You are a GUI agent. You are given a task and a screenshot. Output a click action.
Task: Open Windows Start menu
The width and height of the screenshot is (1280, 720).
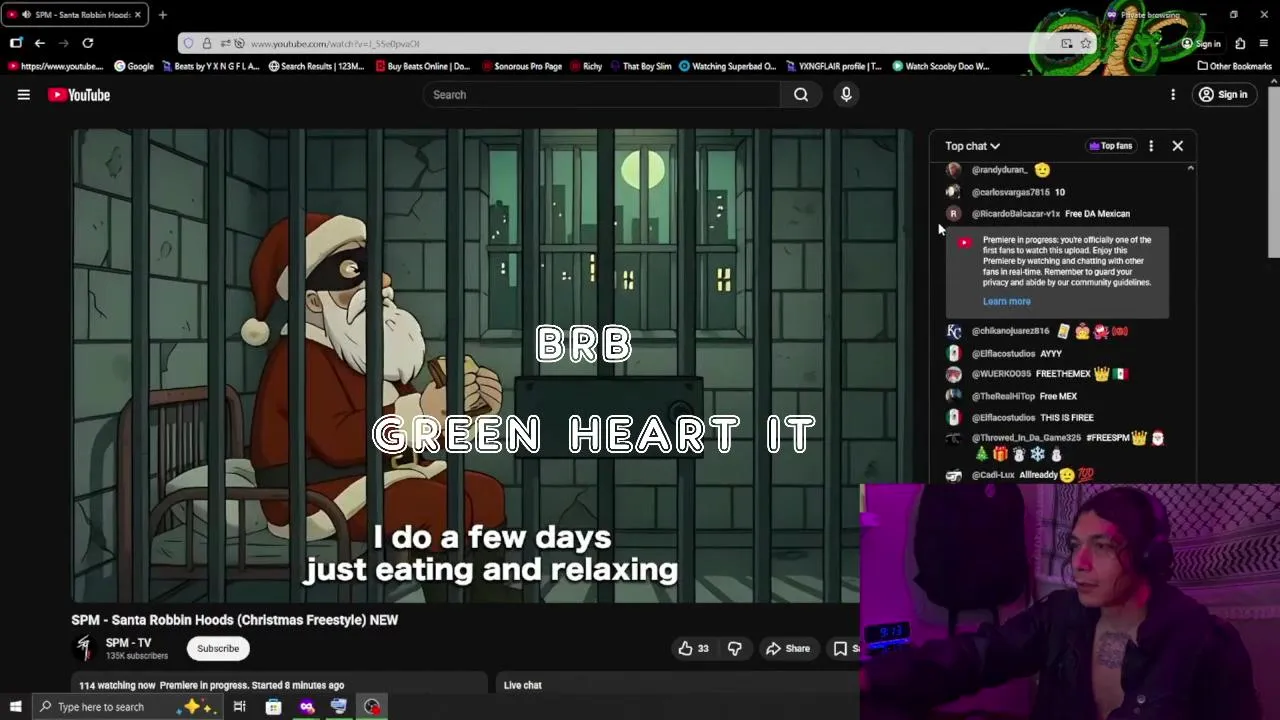pyautogui.click(x=15, y=707)
